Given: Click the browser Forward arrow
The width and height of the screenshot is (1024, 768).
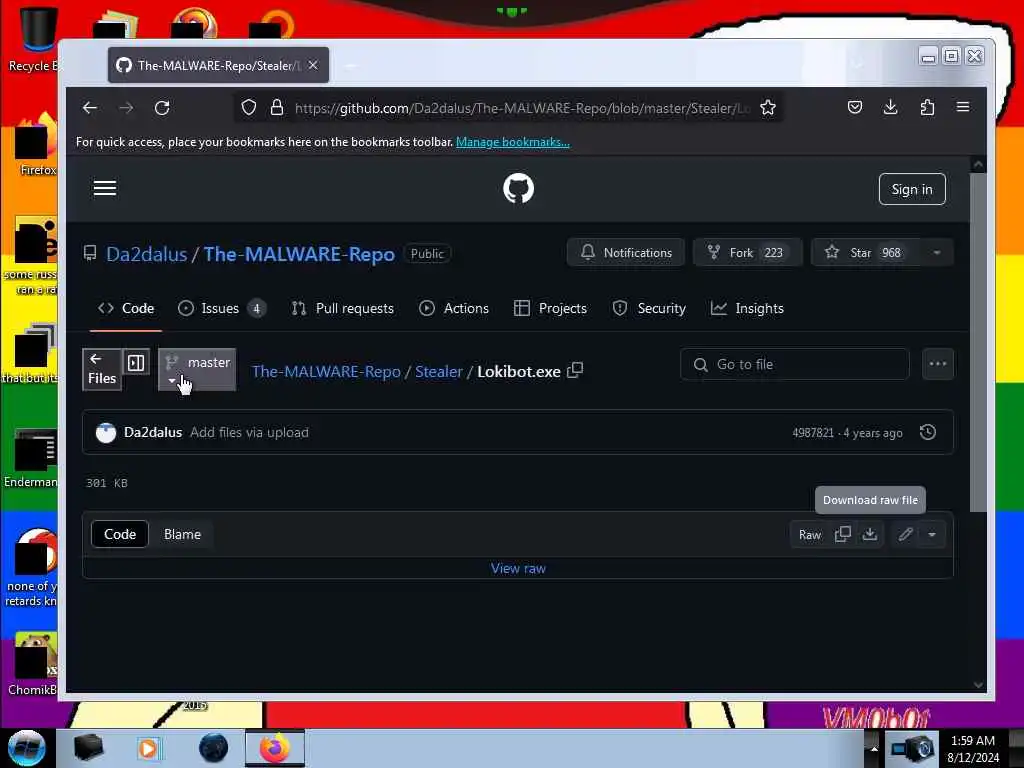Looking at the screenshot, I should [126, 108].
